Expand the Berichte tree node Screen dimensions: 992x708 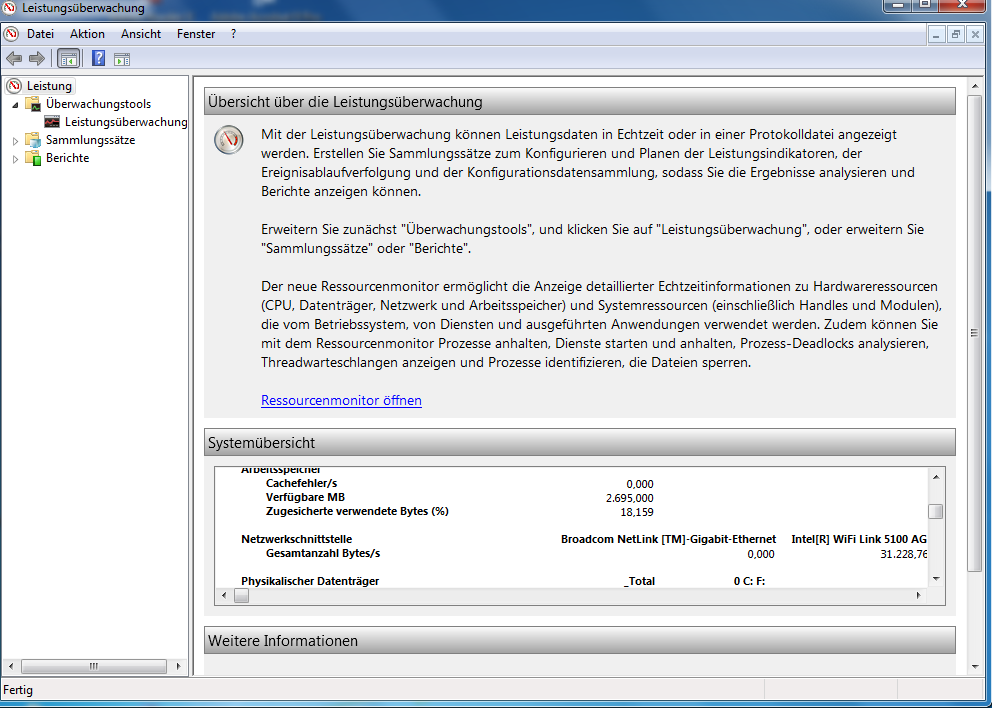(x=16, y=157)
